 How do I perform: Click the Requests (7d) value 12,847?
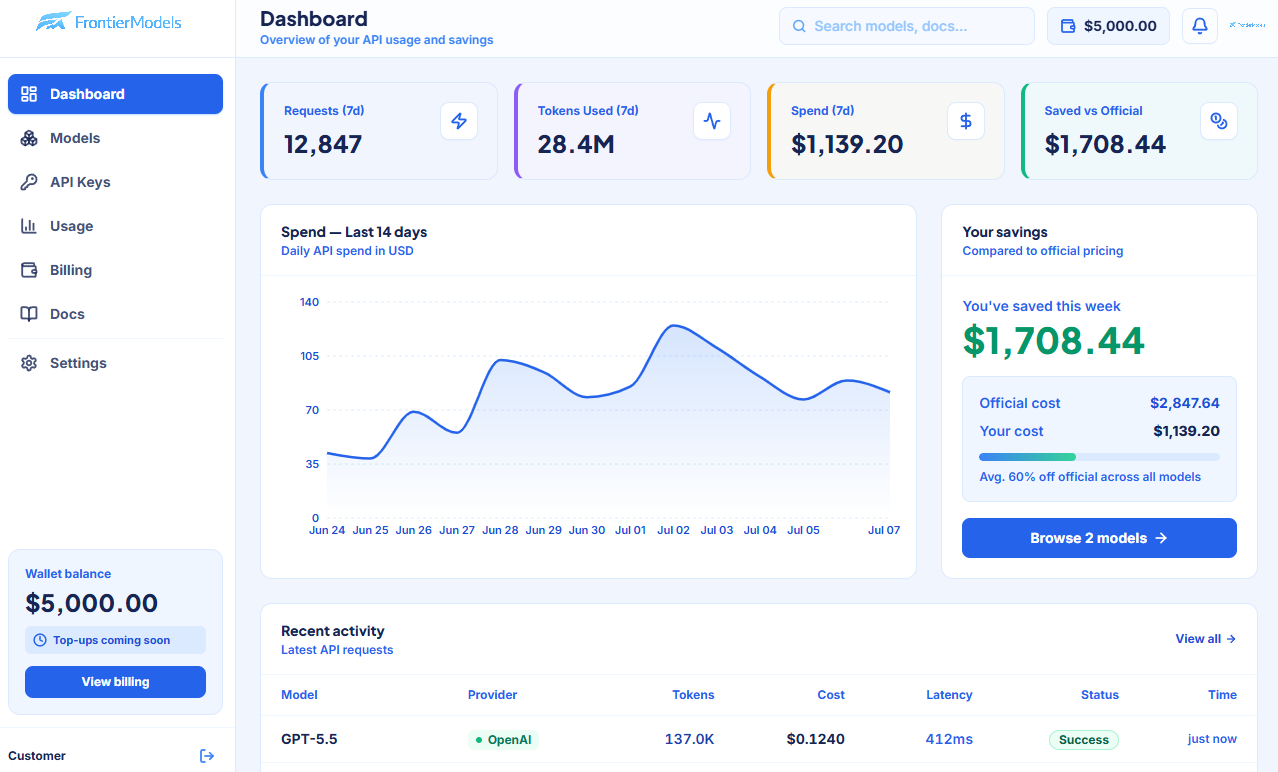pyautogui.click(x=323, y=144)
